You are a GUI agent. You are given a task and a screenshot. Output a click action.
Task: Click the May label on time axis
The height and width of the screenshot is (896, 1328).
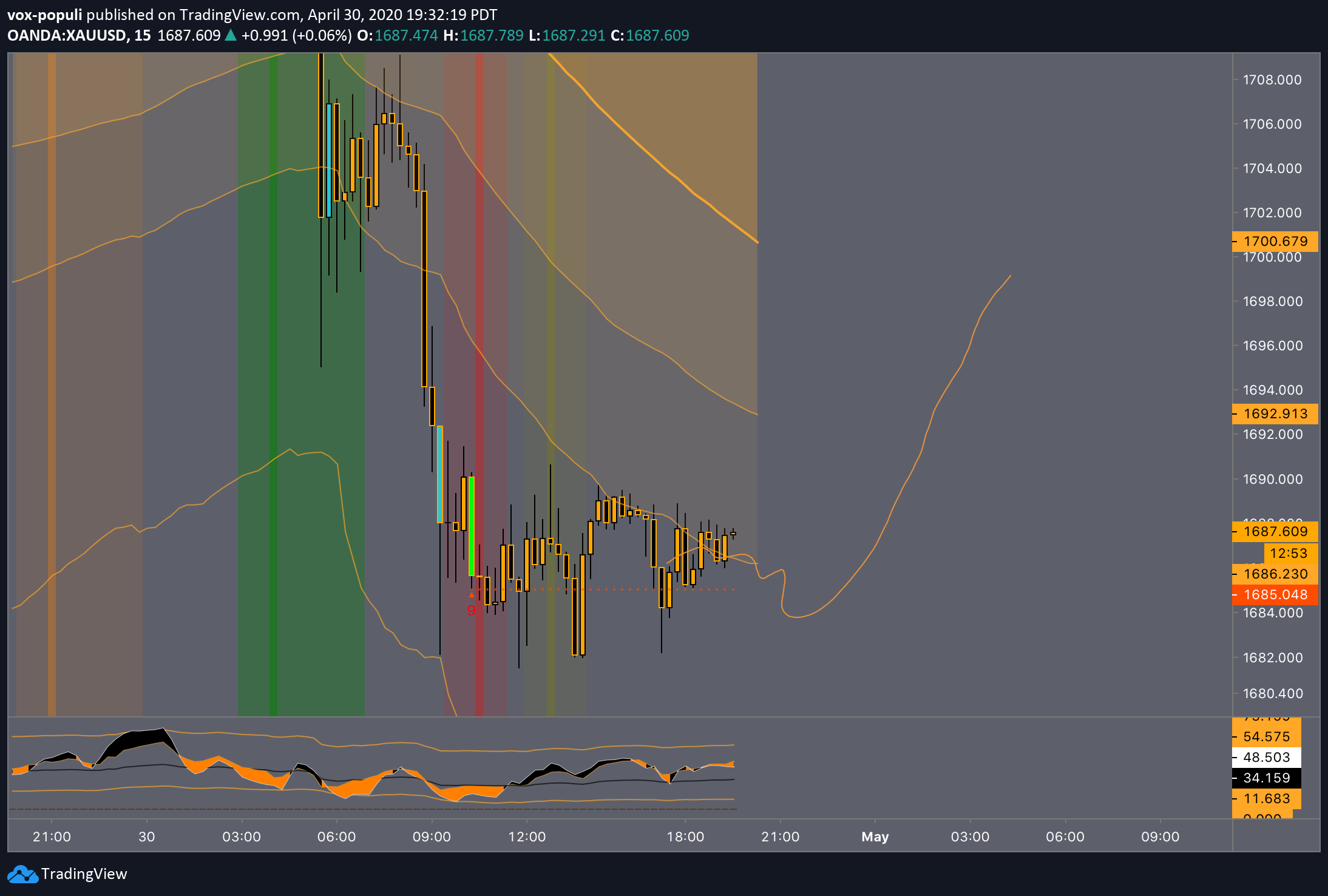tap(875, 837)
